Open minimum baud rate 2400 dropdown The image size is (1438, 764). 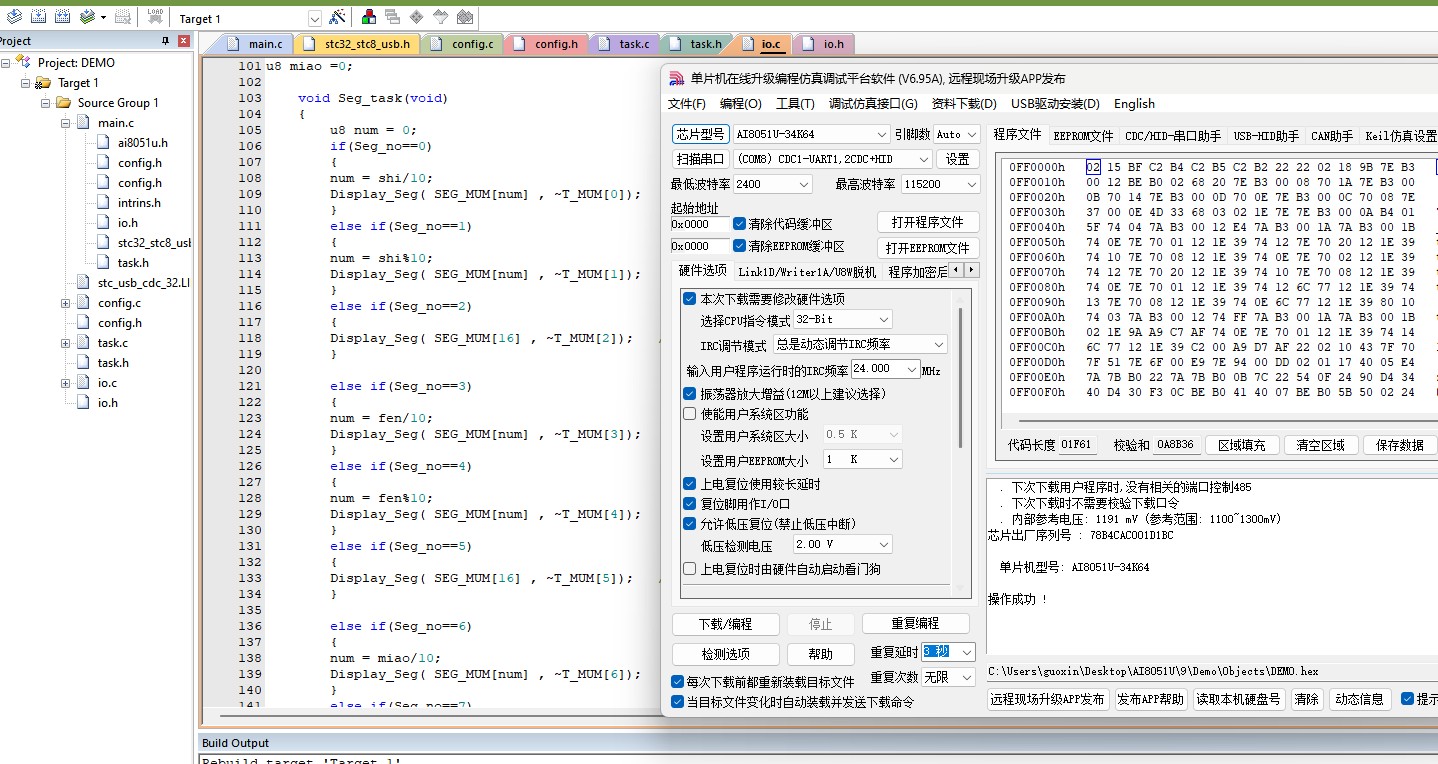pyautogui.click(x=804, y=184)
